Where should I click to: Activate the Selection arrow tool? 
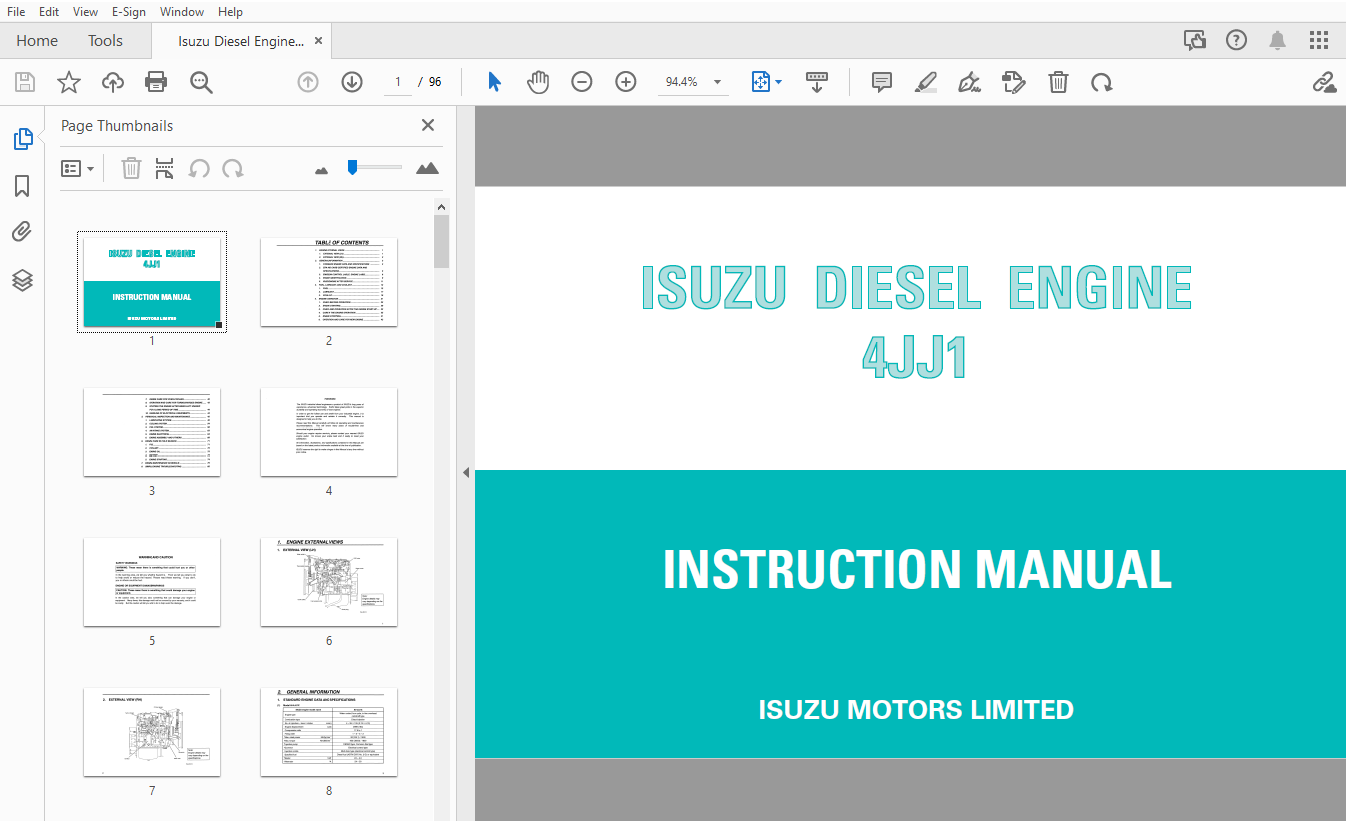click(494, 82)
